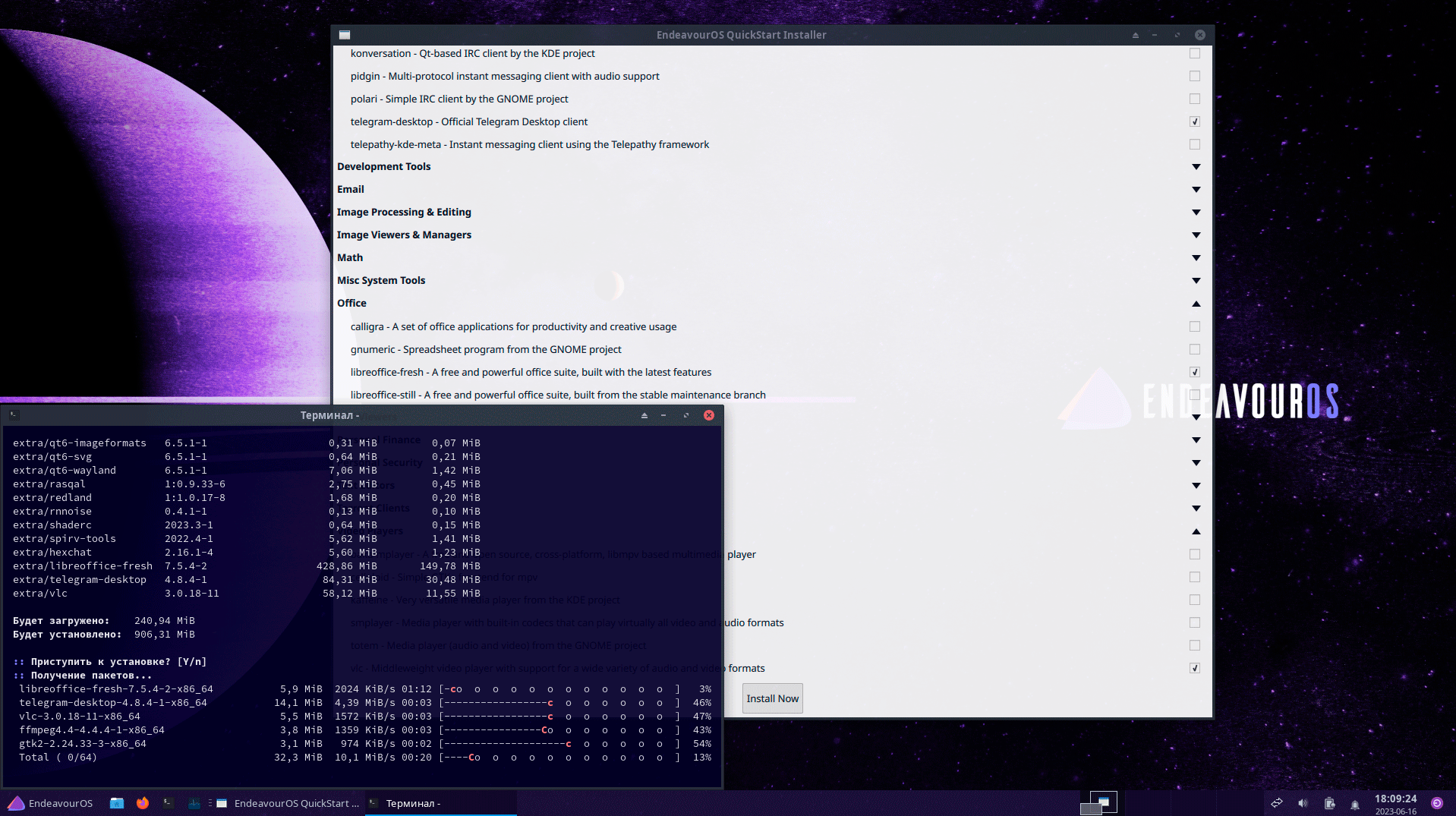Click the 'Будет установлено:' line in terminal
The width and height of the screenshot is (1456, 816).
click(104, 635)
